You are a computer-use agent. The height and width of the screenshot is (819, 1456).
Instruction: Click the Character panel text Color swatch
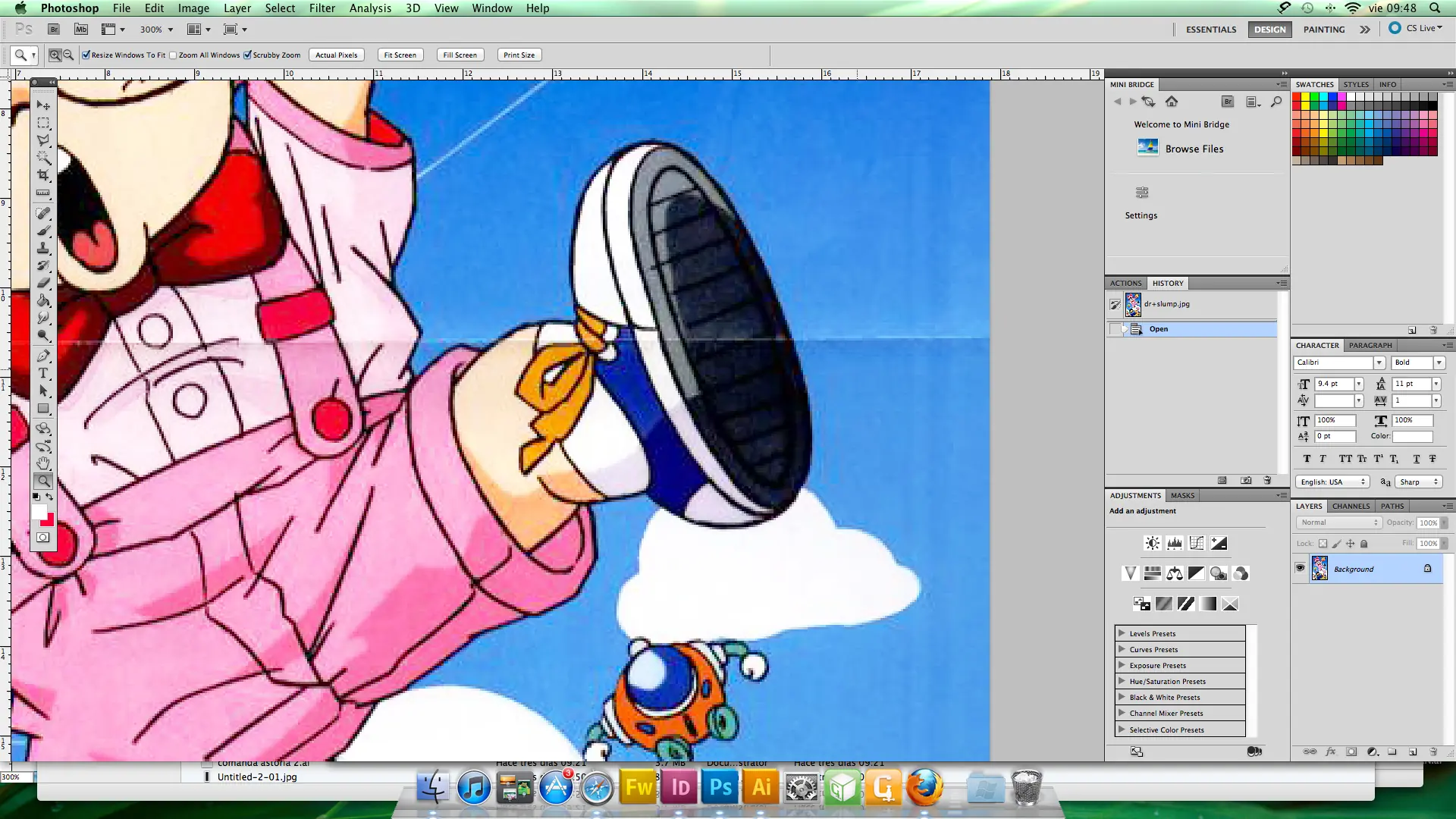tap(1412, 437)
